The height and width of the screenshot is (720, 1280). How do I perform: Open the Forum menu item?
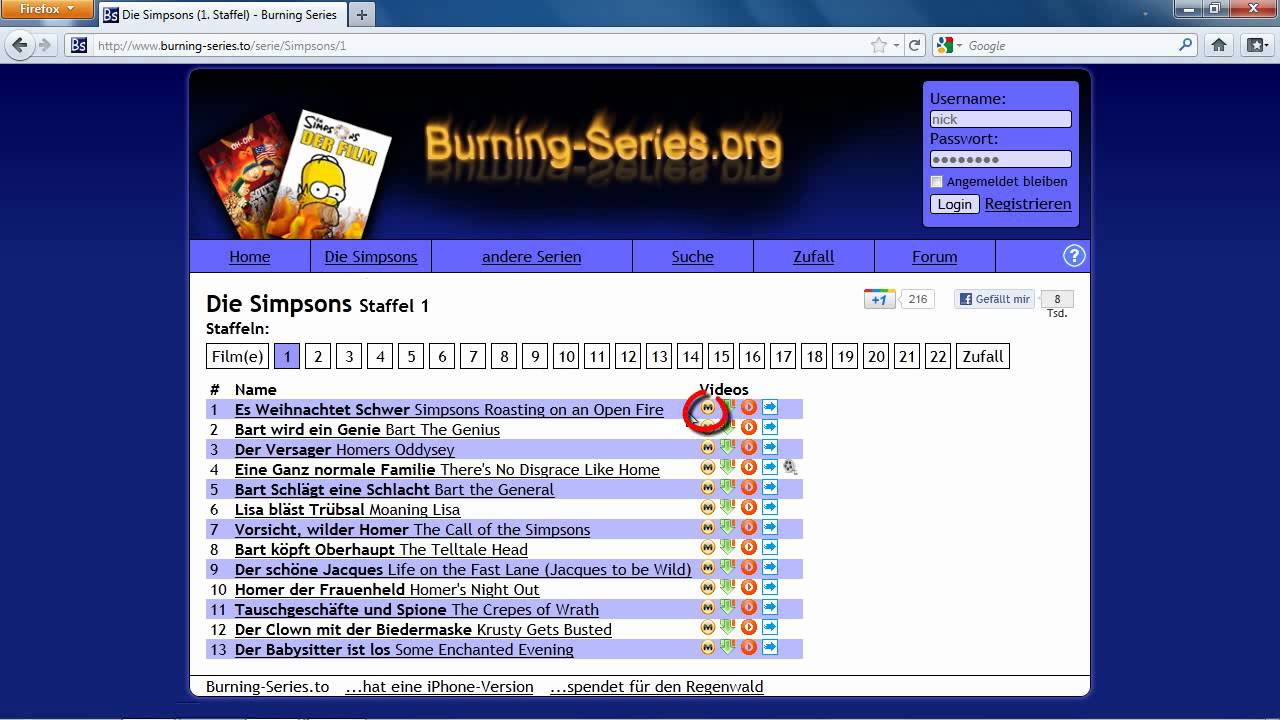934,257
